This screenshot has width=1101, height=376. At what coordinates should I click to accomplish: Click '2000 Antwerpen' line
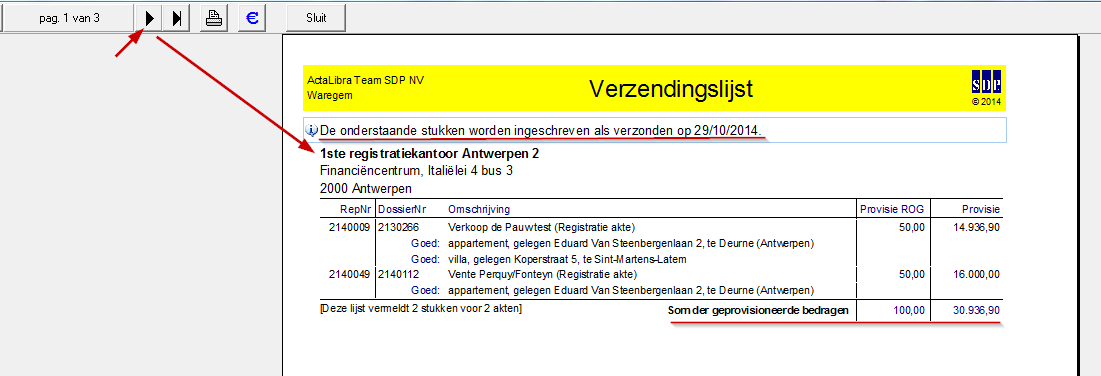tap(365, 188)
